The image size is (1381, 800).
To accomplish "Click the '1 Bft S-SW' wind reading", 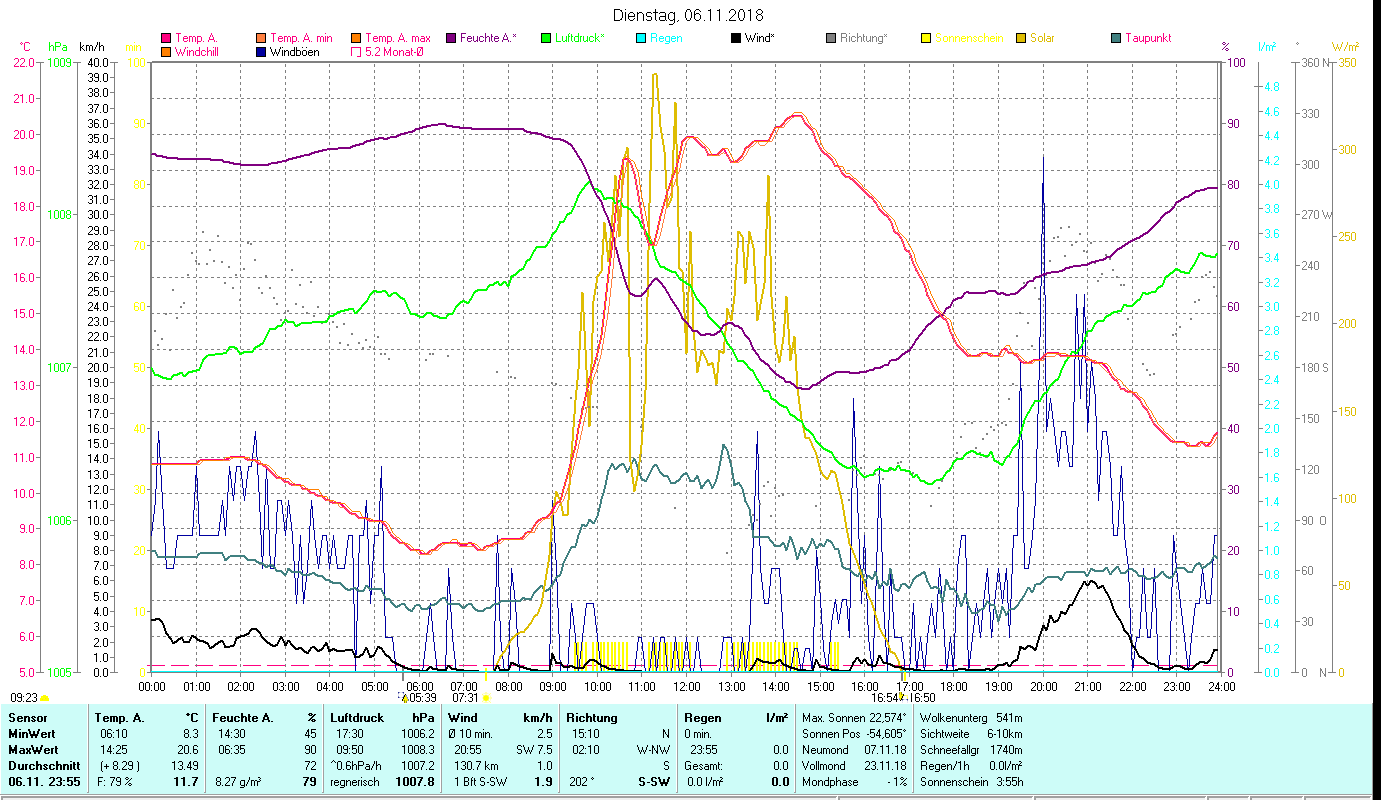I will point(479,782).
